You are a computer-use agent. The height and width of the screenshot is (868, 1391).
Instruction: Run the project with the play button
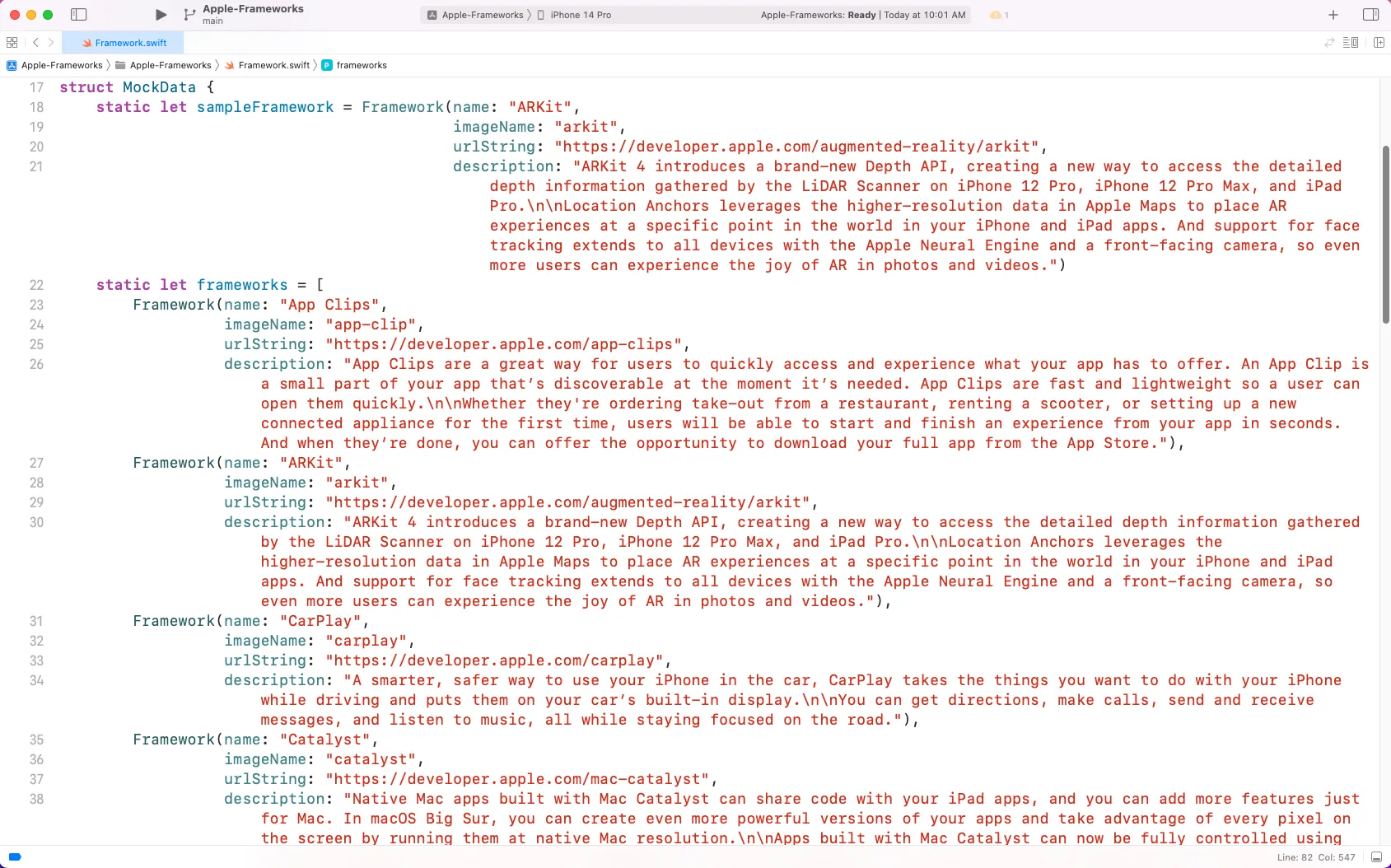161,15
